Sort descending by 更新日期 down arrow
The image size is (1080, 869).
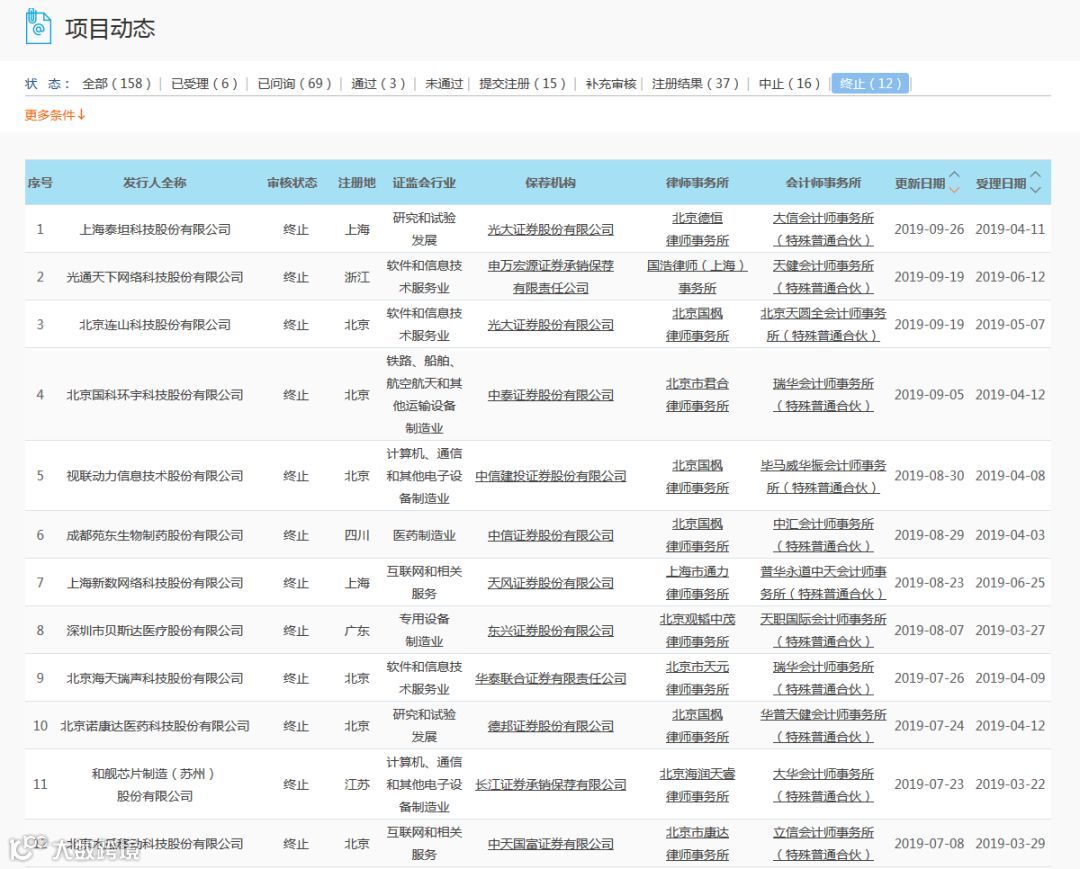click(x=954, y=190)
